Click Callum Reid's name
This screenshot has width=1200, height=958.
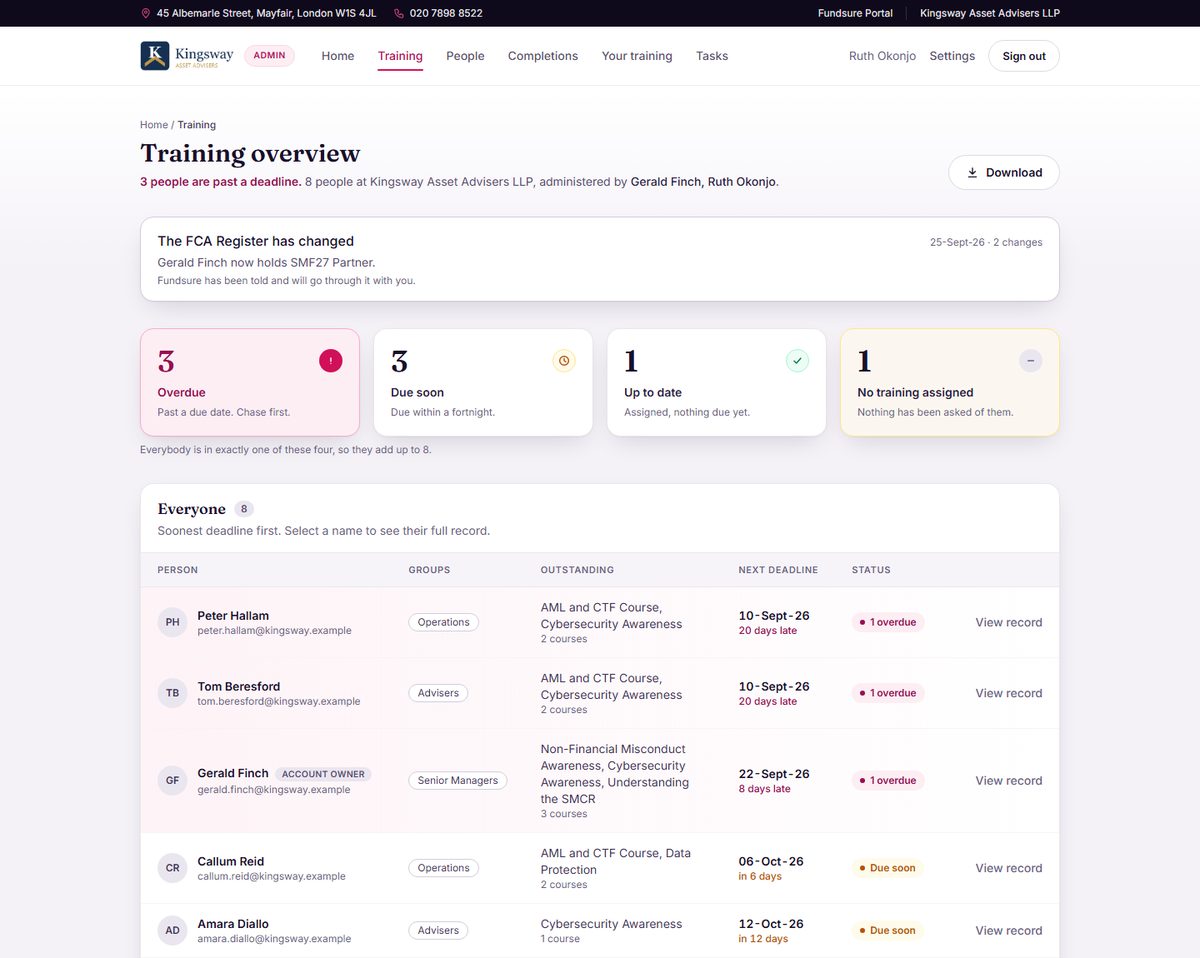coord(231,862)
